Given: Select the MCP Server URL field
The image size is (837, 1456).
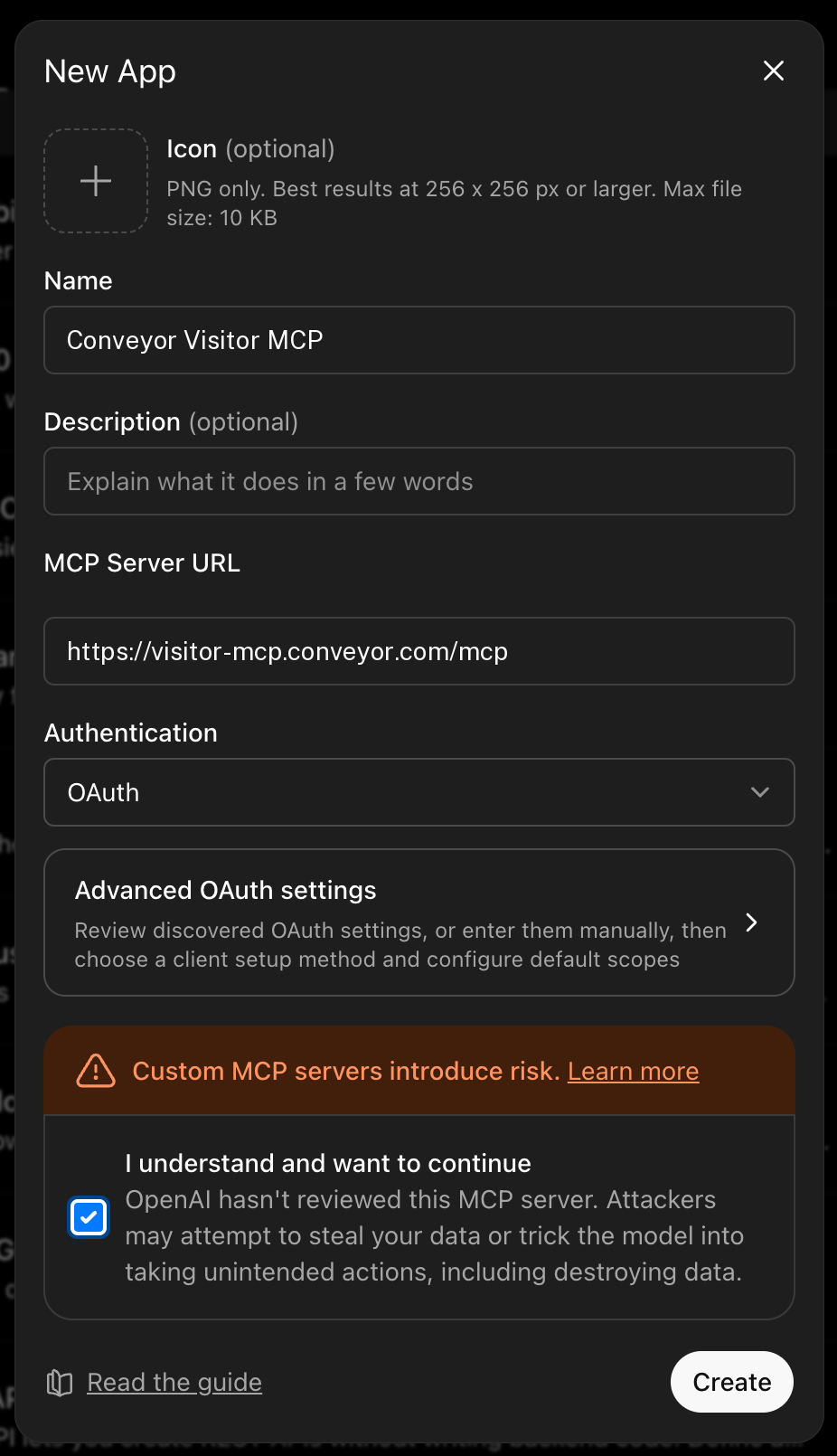Looking at the screenshot, I should (x=419, y=651).
